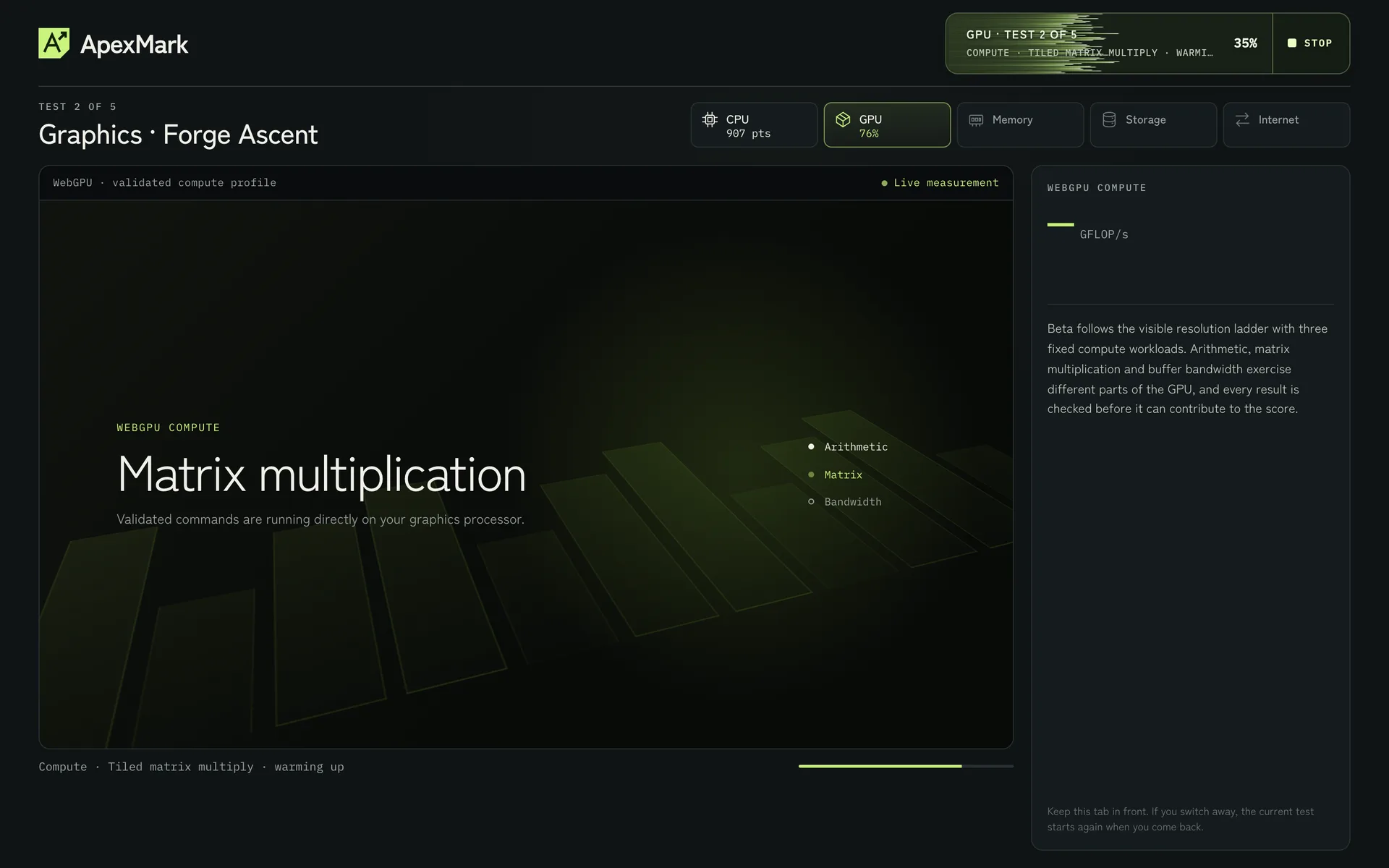The height and width of the screenshot is (868, 1389).
Task: Switch to the Storage tab
Action: pyautogui.click(x=1153, y=125)
